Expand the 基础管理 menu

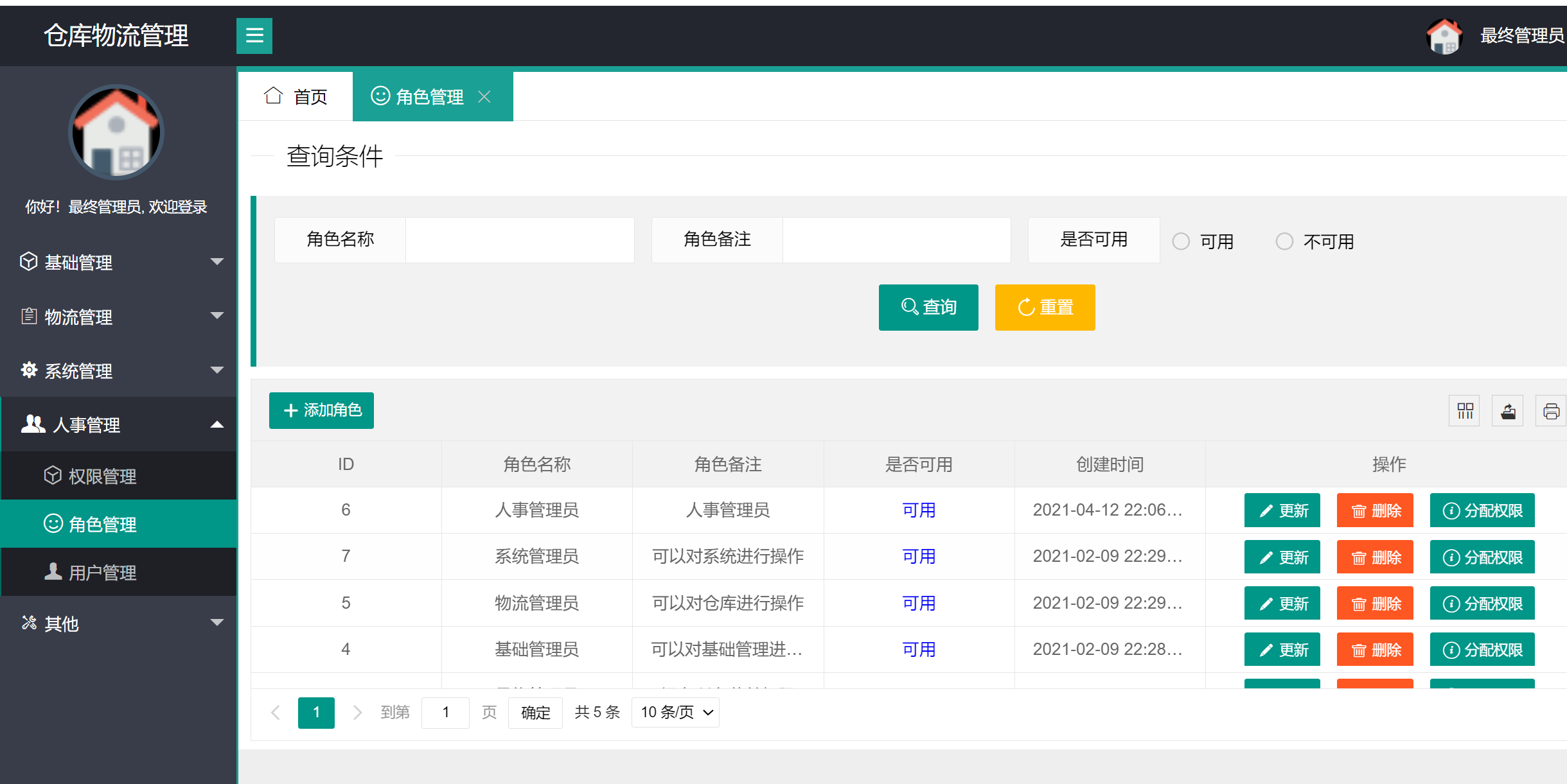[119, 262]
